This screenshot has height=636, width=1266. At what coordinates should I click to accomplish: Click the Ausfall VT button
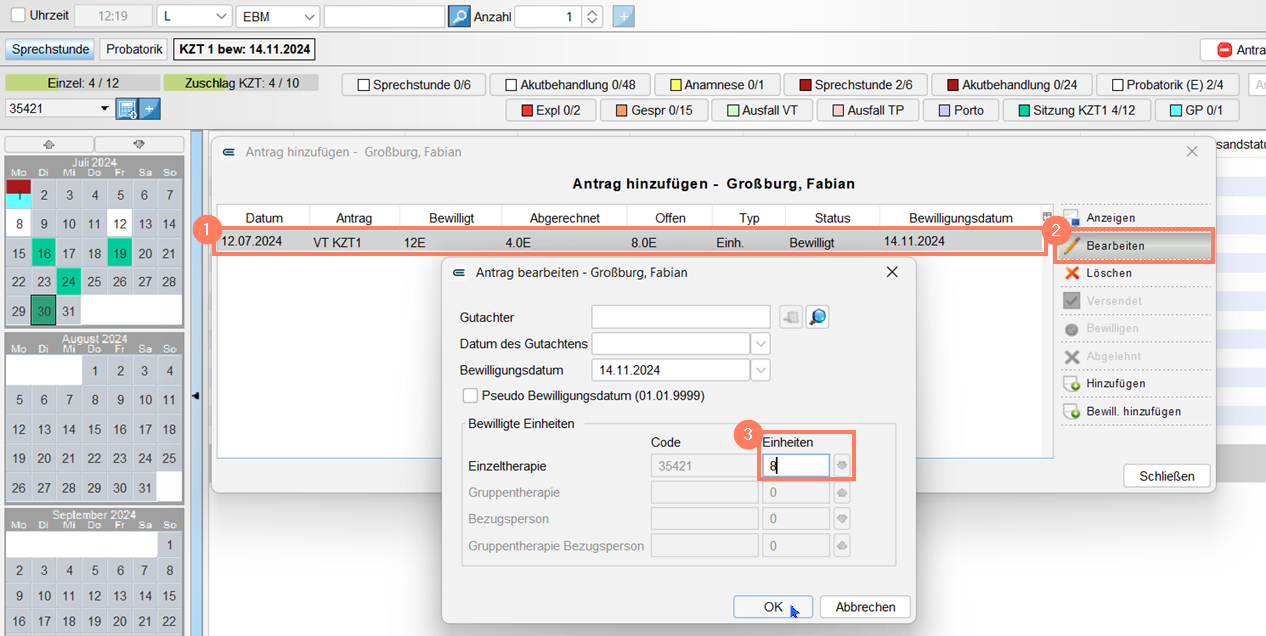(762, 110)
